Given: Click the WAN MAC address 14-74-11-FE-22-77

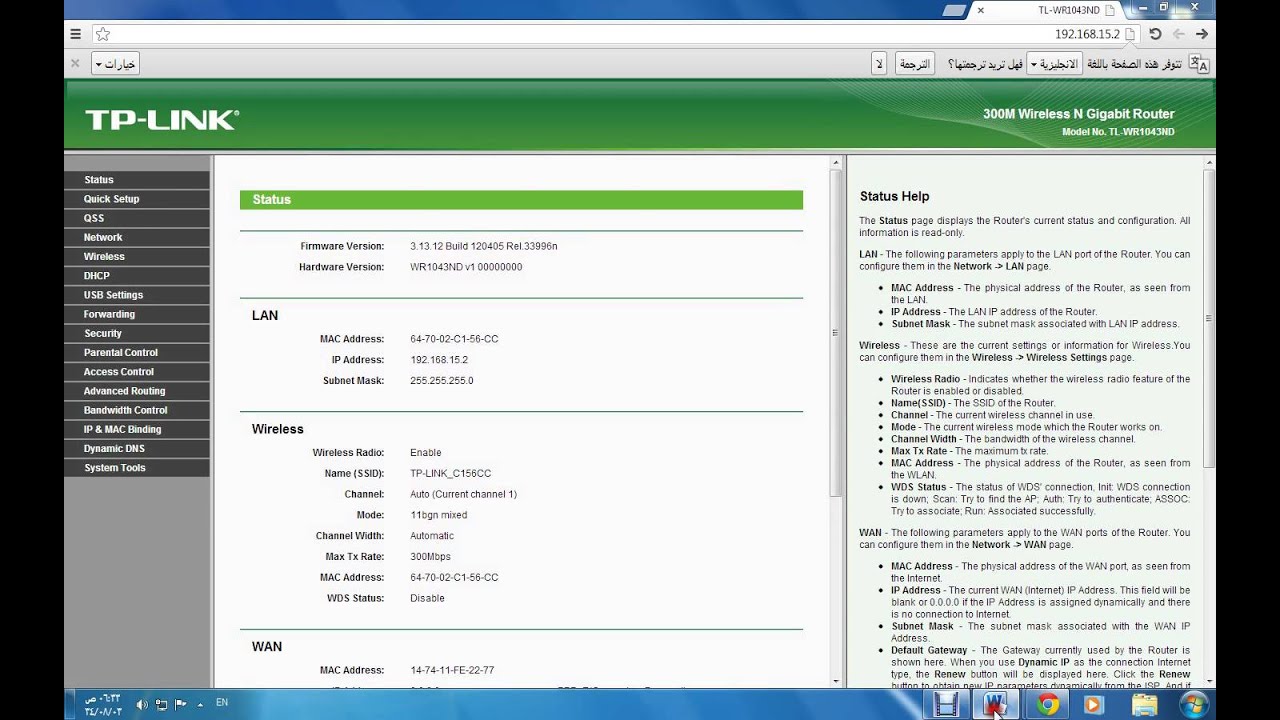Looking at the screenshot, I should 452,671.
